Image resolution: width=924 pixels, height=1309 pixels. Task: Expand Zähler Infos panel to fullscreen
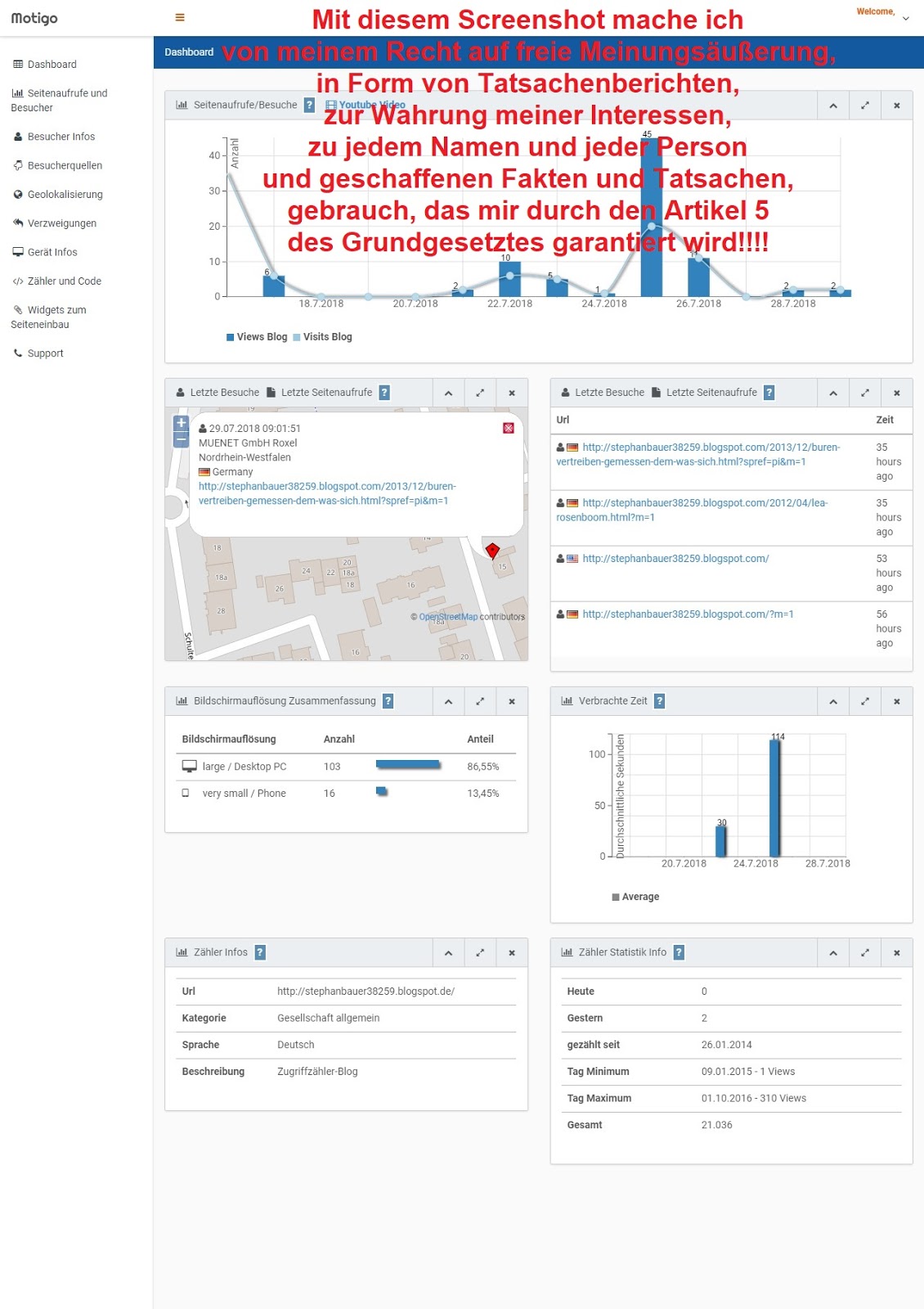pyautogui.click(x=480, y=952)
